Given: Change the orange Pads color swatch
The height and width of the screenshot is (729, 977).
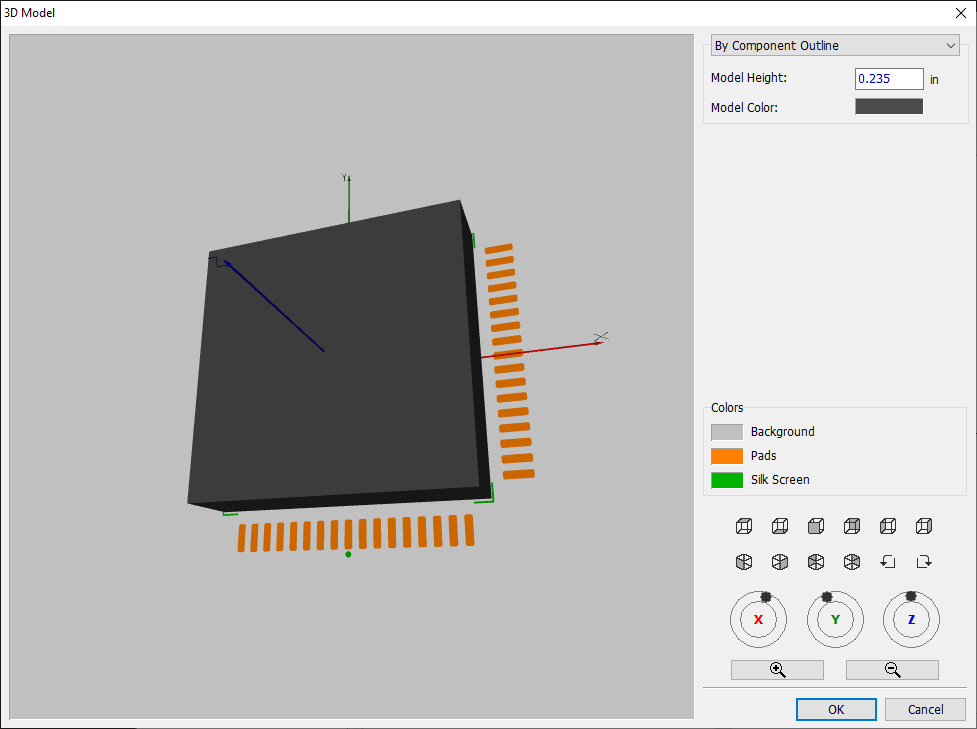Looking at the screenshot, I should click(x=727, y=456).
